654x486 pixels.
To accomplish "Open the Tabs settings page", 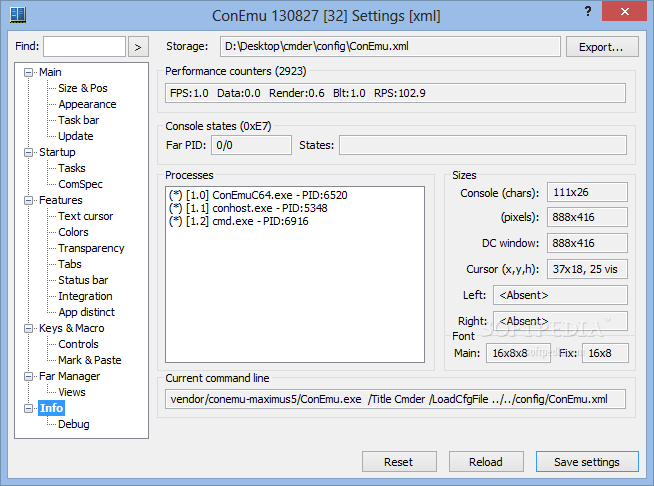I will [70, 264].
